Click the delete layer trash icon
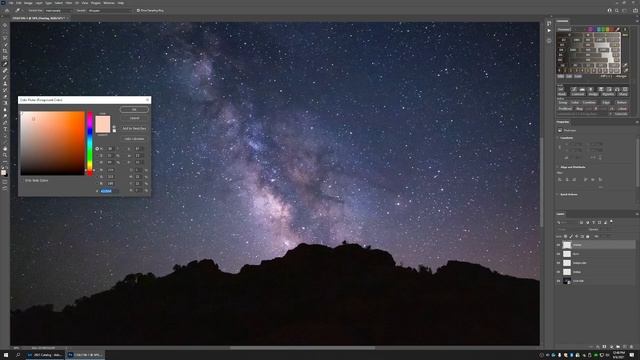Screen dimensions: 640x360 pyautogui.click(x=631, y=347)
